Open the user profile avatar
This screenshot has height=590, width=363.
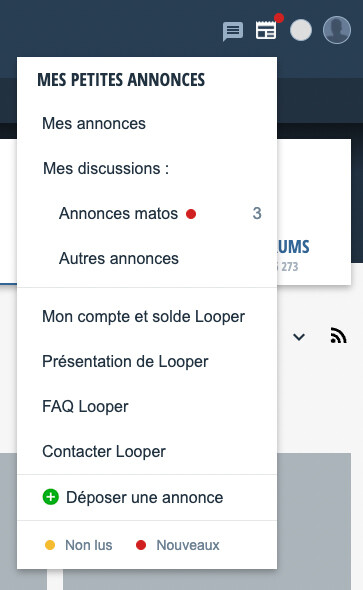[x=337, y=30]
